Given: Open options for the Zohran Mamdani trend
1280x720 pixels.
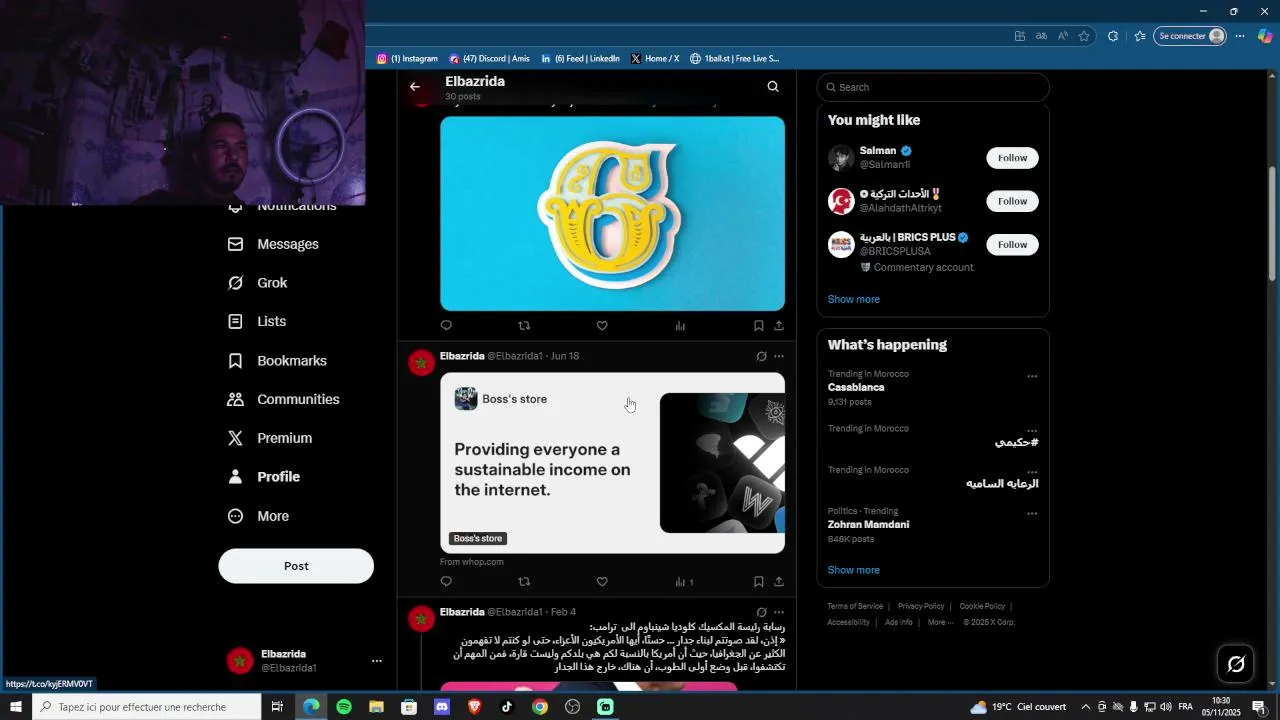Looking at the screenshot, I should [x=1032, y=514].
